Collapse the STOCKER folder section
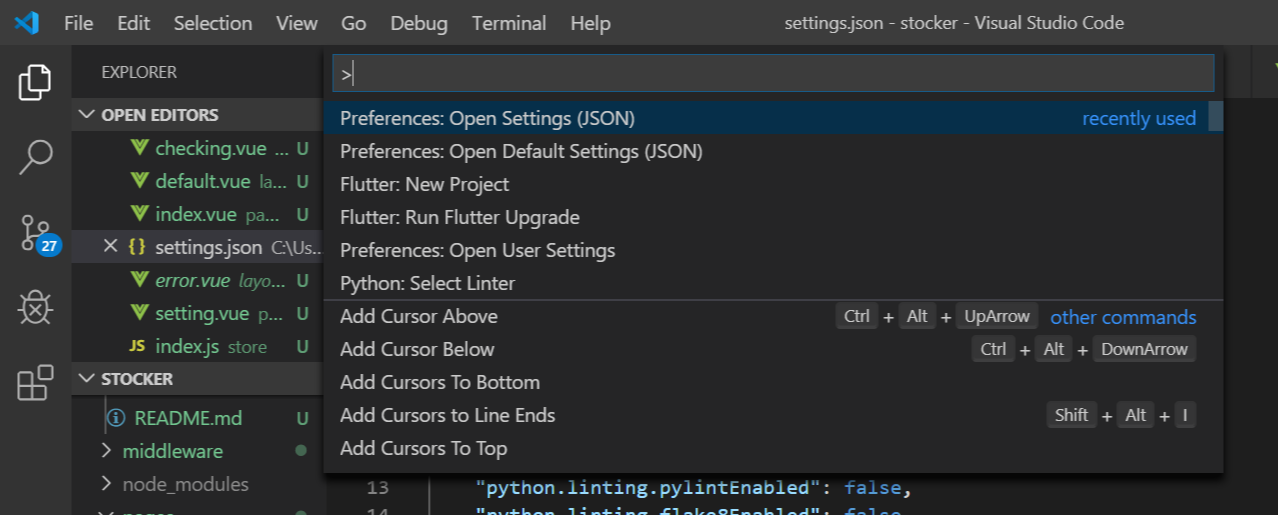 pyautogui.click(x=198, y=379)
